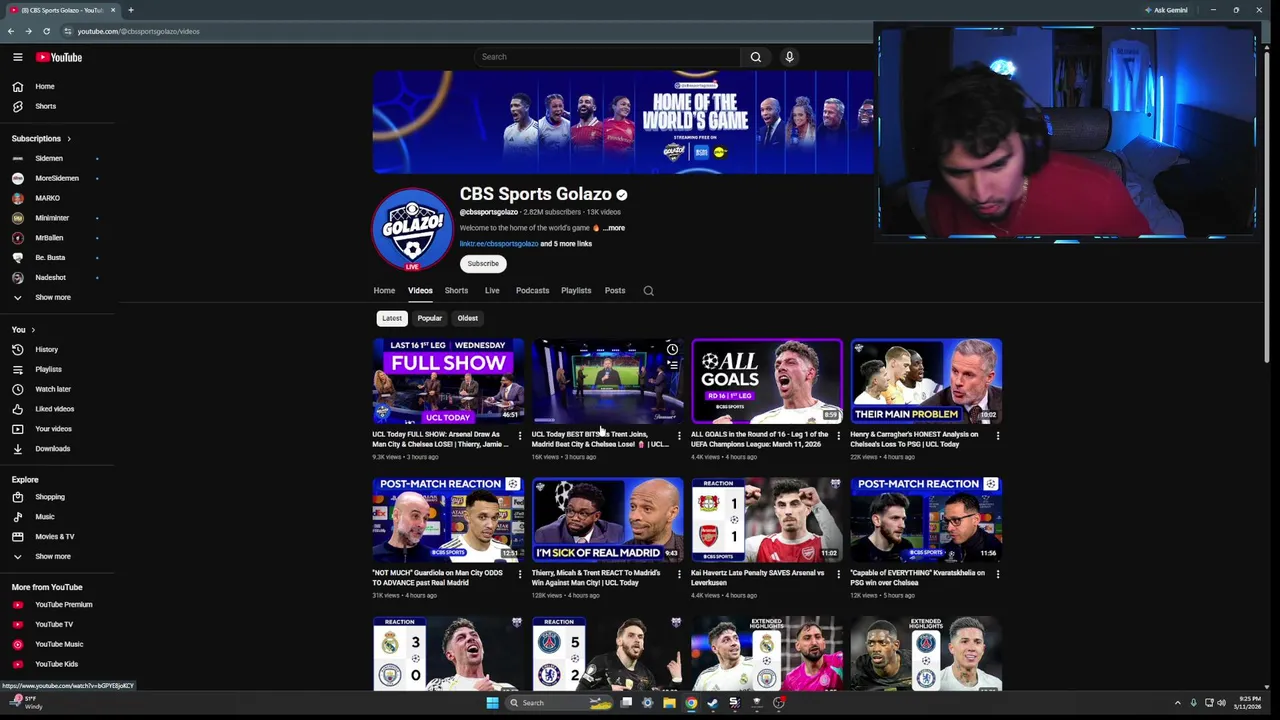Search within channel using magnifier icon
The image size is (1280, 720).
coord(648,291)
